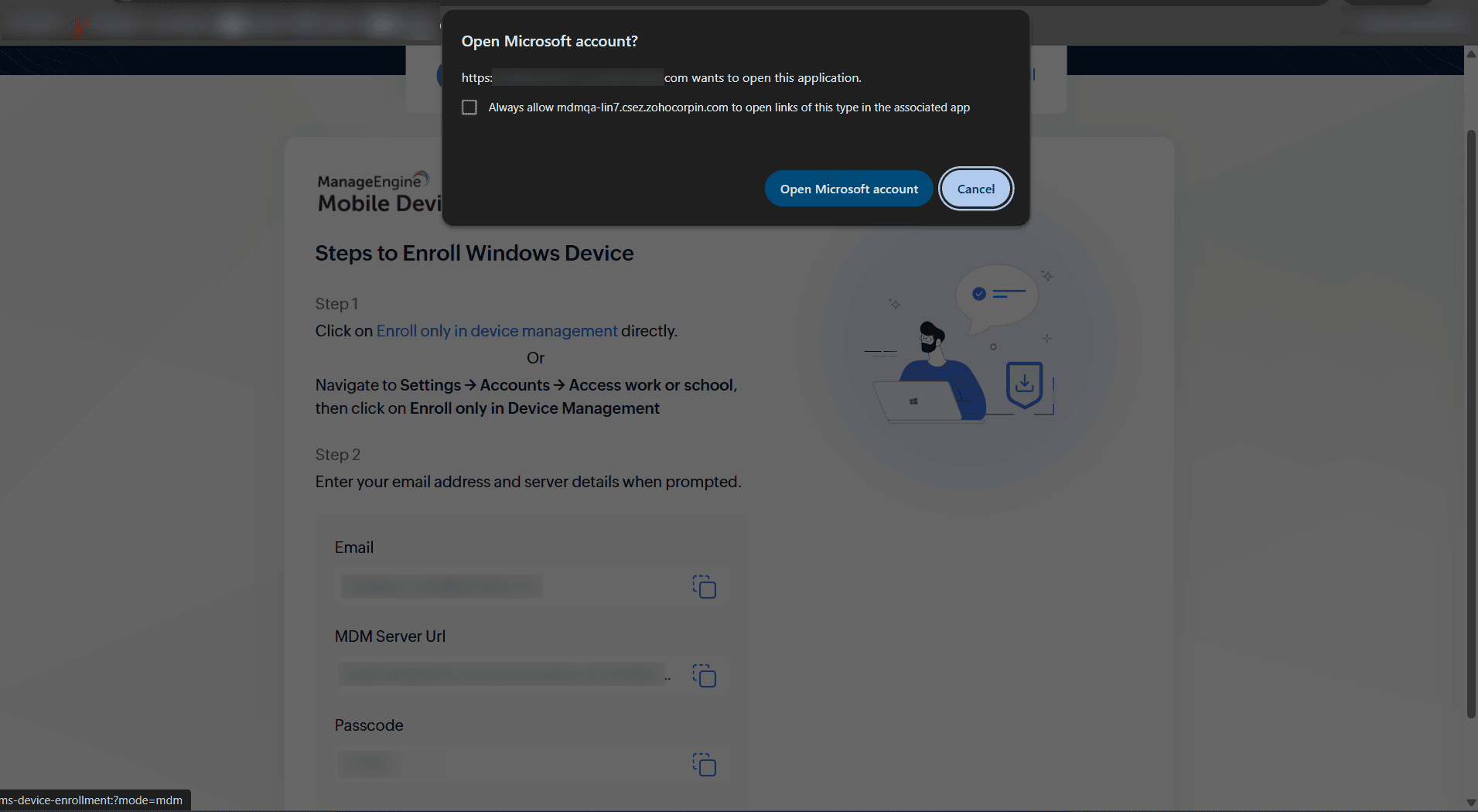Open the 'Enroll only in device management' link
Screen dimensions: 1478x812
pos(497,331)
